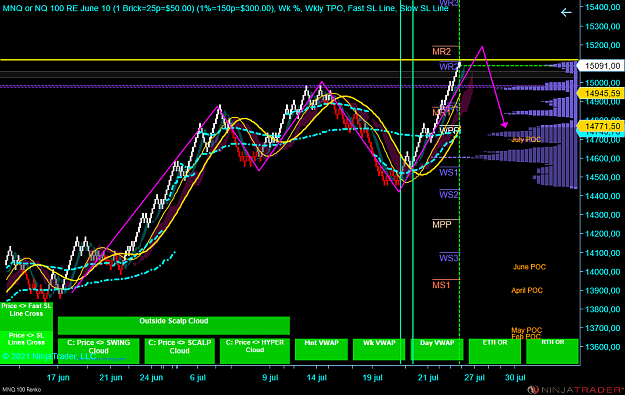Viewport: 625px width, 395px height.
Task: Click the 'C: Price <> SWING Cloud' box
Action: tap(98, 351)
